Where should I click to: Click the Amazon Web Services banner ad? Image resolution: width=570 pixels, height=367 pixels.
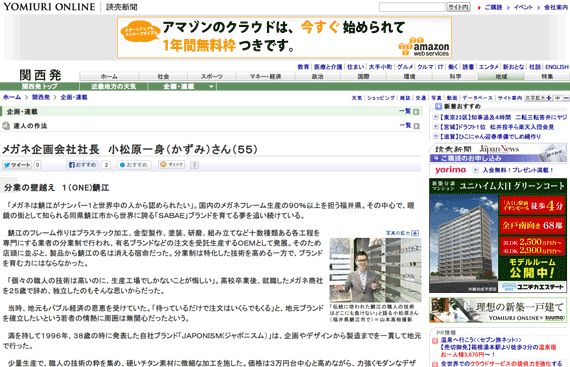coord(284,37)
